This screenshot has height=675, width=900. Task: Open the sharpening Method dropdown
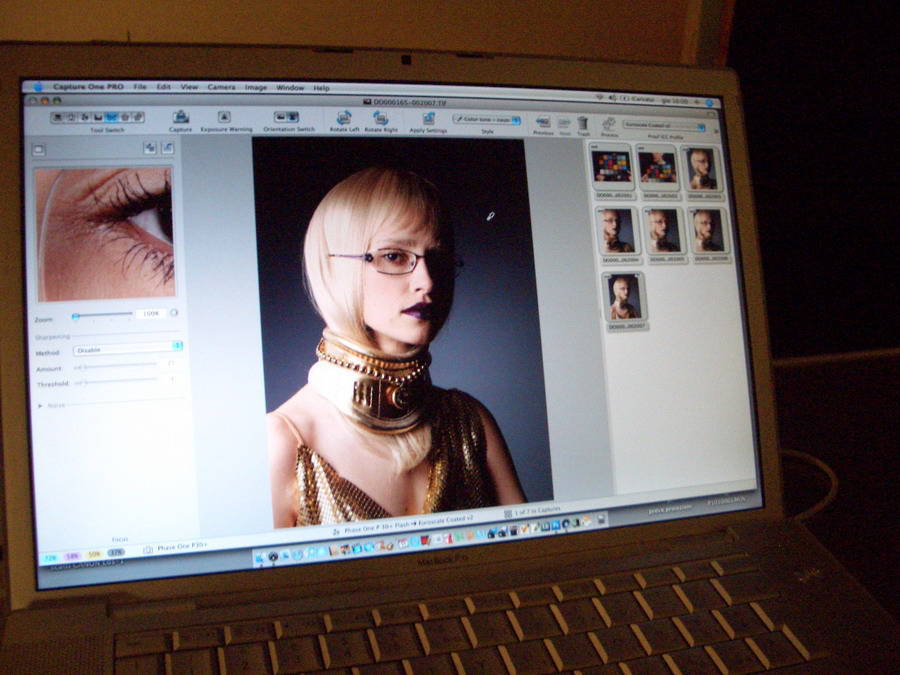[x=127, y=349]
